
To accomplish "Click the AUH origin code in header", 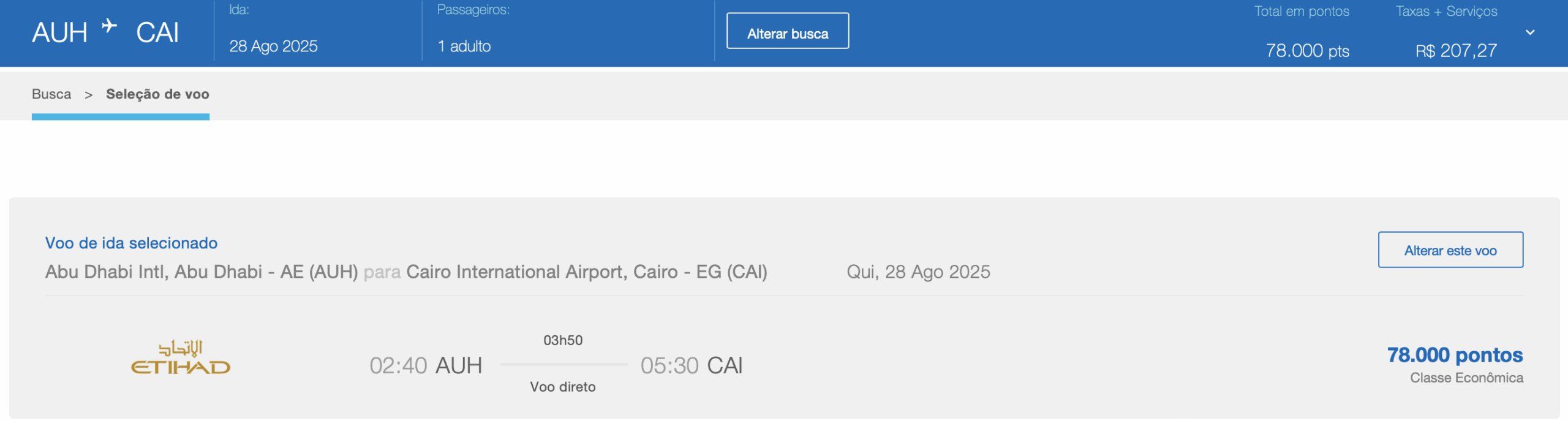I will [x=59, y=33].
